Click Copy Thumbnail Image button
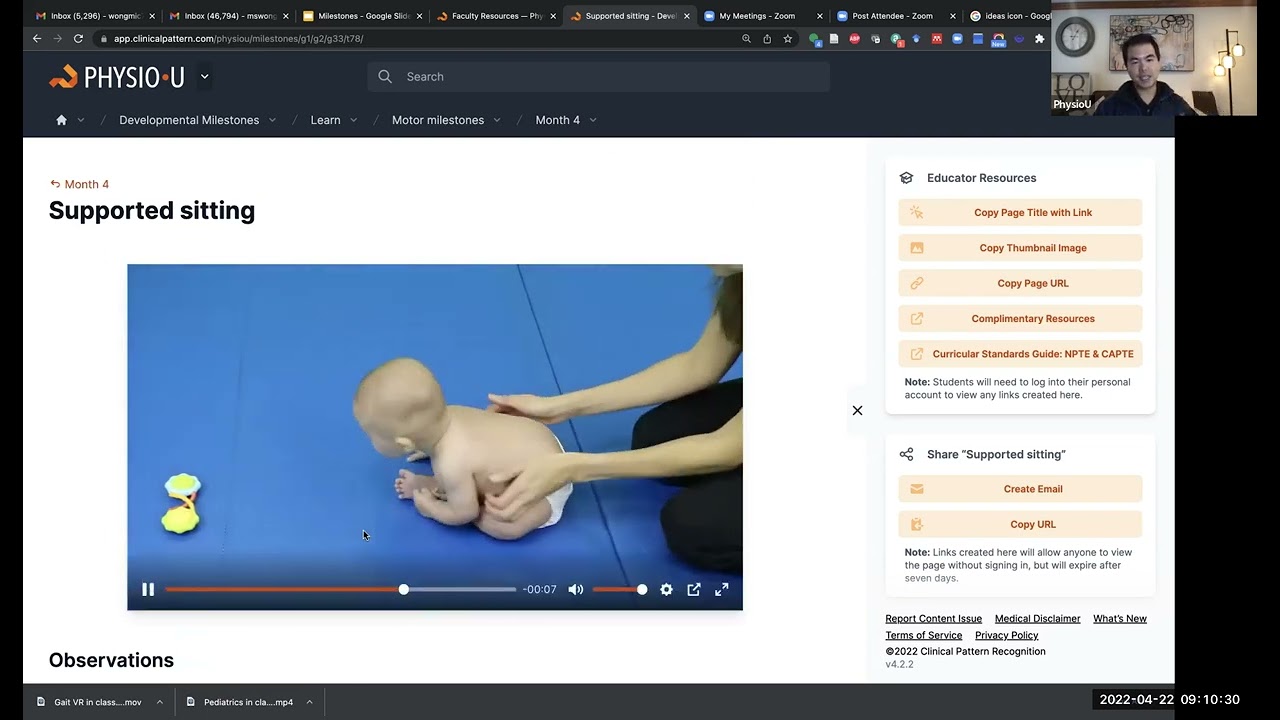The image size is (1280, 720). click(x=1020, y=248)
